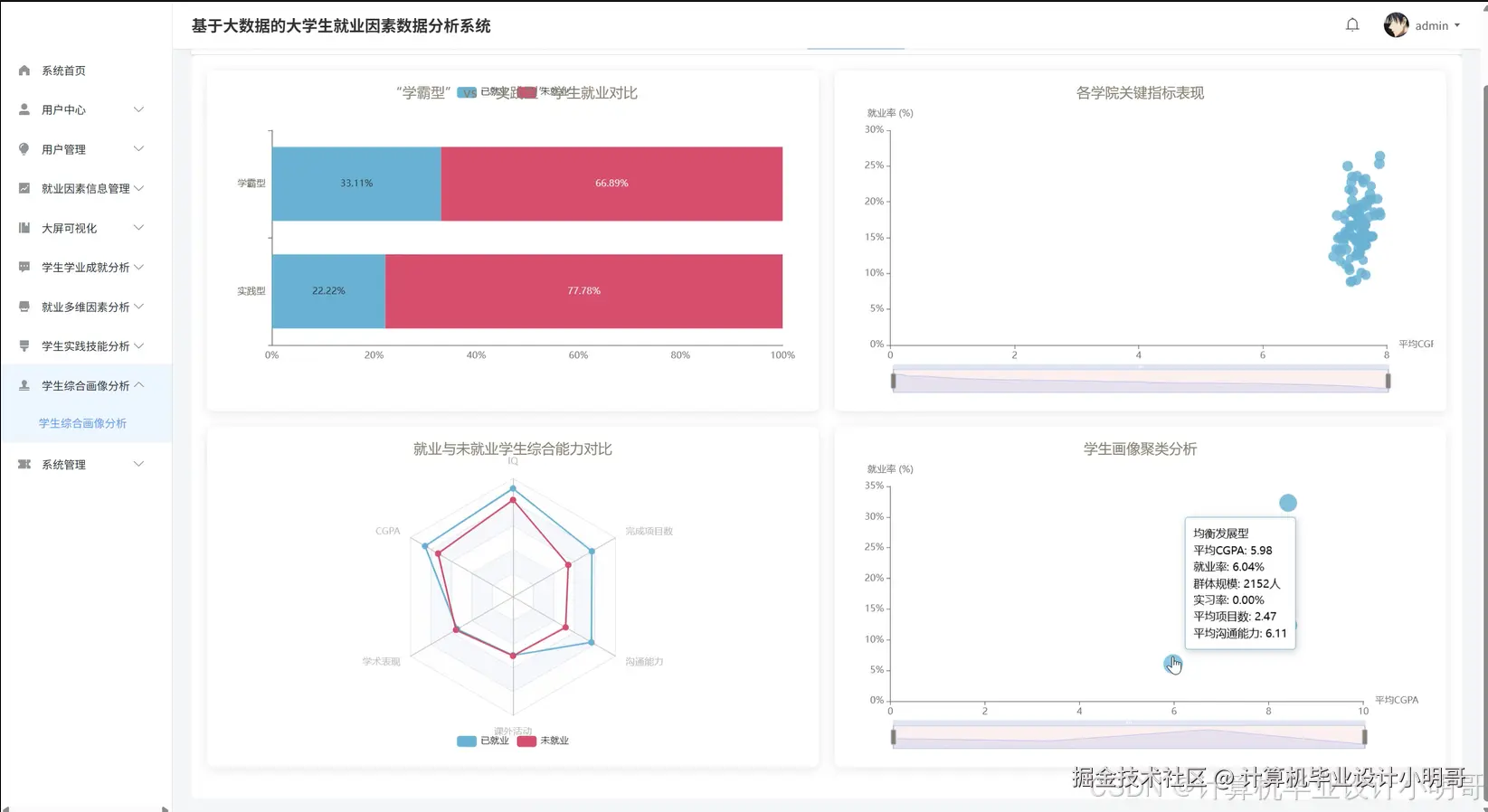Click the icon beside 就业多维因素分析
This screenshot has height=812, width=1488.
[24, 307]
